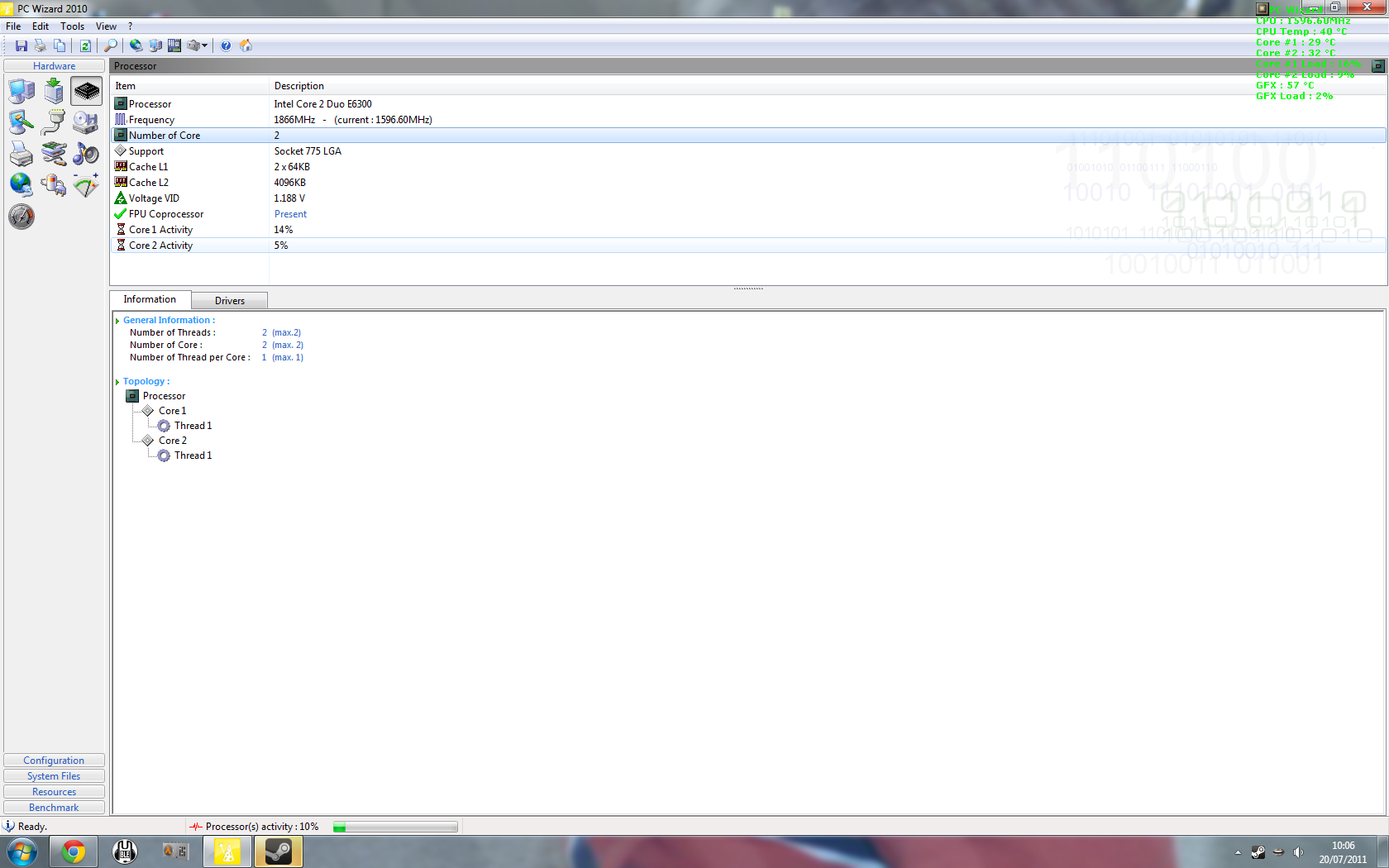Screen dimensions: 1389x868
Task: Click the globe Web toolbar icon
Action: click(136, 45)
